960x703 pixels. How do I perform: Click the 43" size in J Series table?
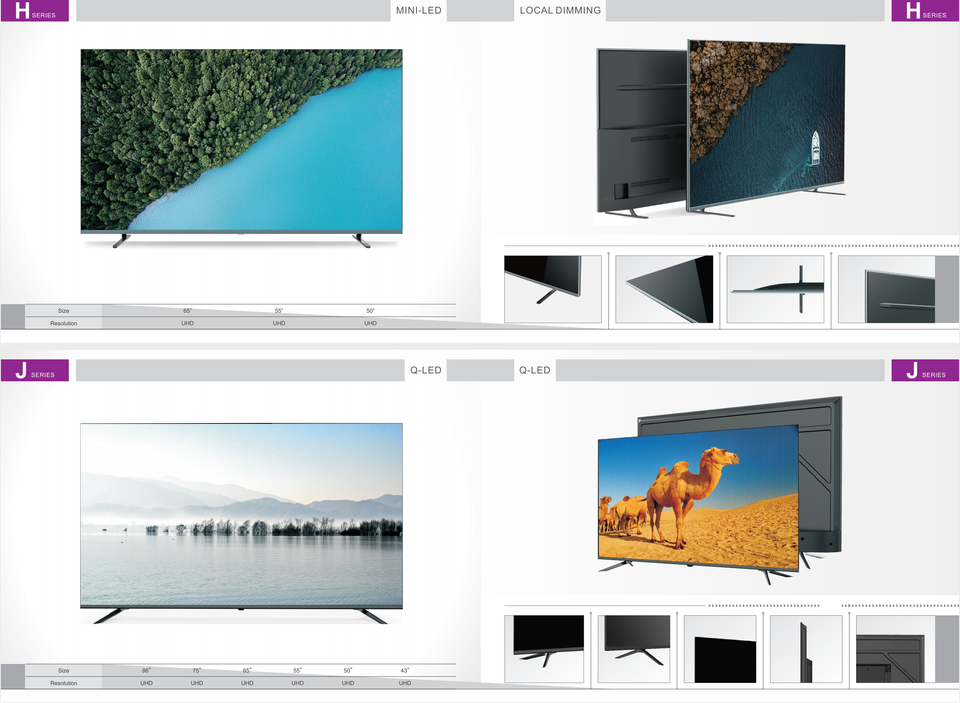(405, 671)
